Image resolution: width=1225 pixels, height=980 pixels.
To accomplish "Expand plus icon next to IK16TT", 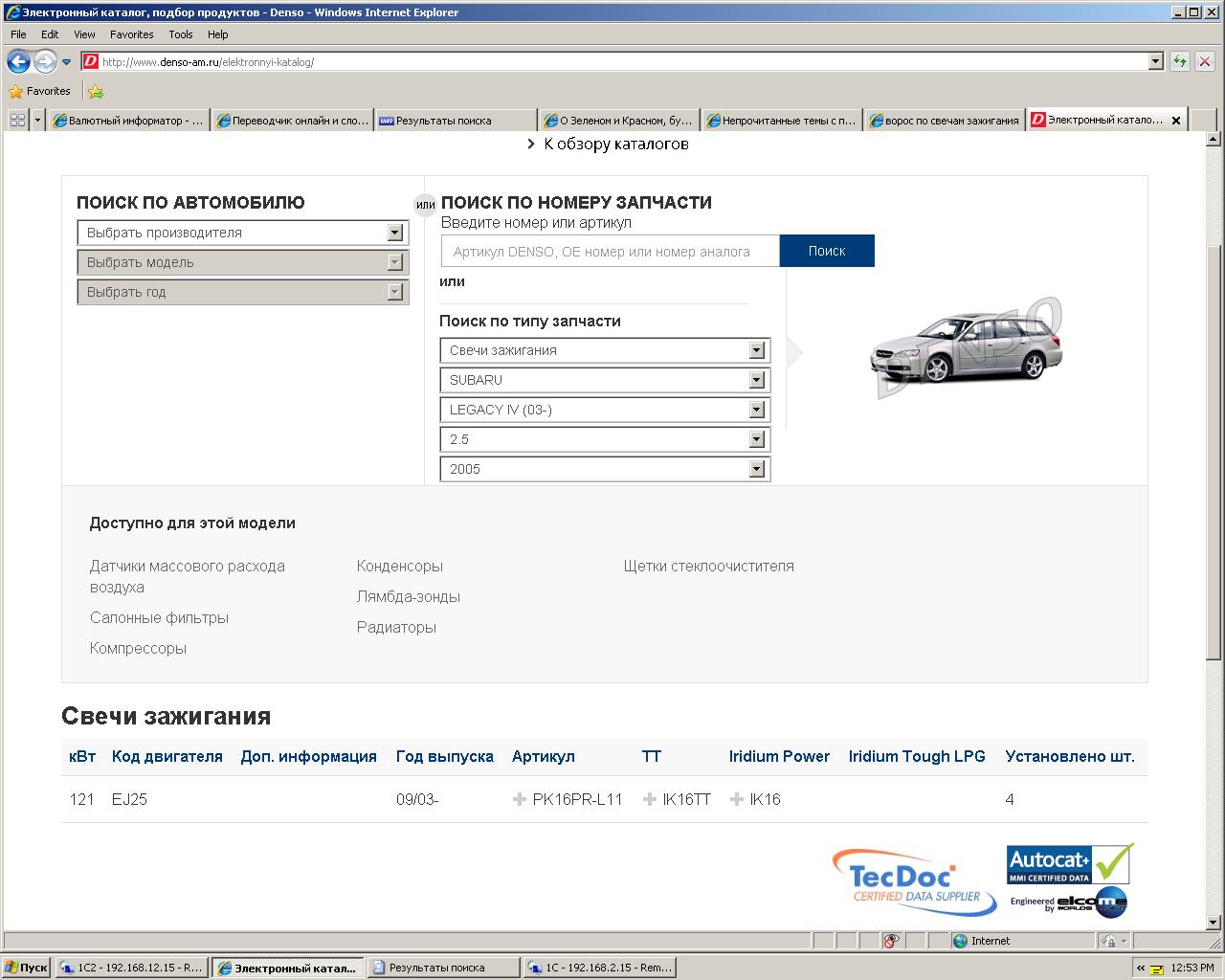I will 650,799.
